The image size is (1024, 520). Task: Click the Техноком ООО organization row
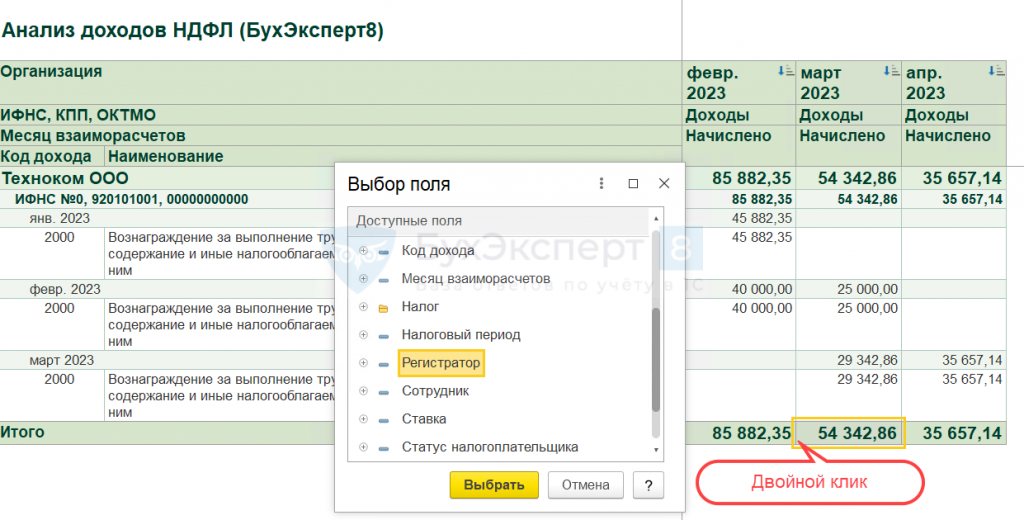[x=65, y=178]
